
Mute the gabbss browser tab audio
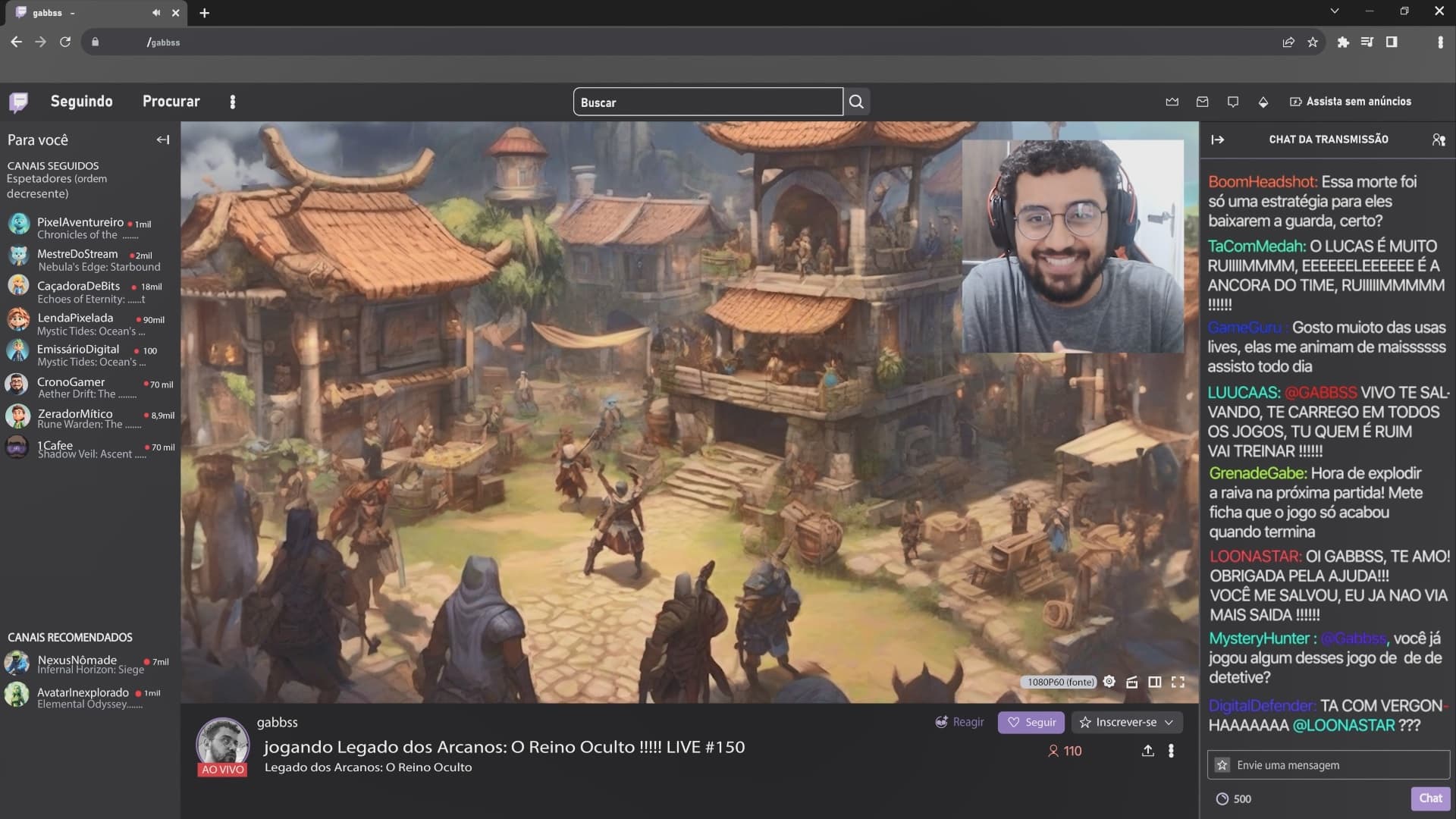tap(156, 13)
